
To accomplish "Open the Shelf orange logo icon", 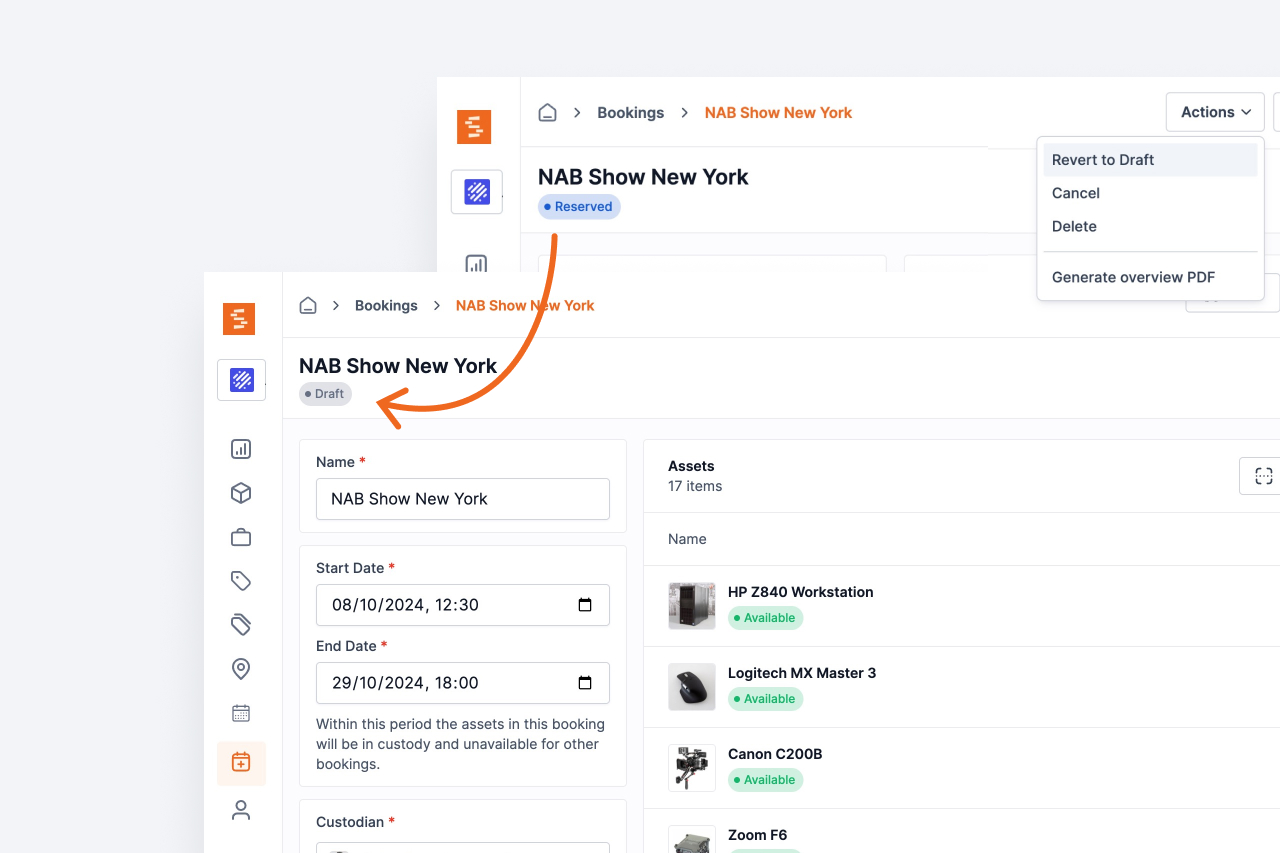I will tap(239, 319).
